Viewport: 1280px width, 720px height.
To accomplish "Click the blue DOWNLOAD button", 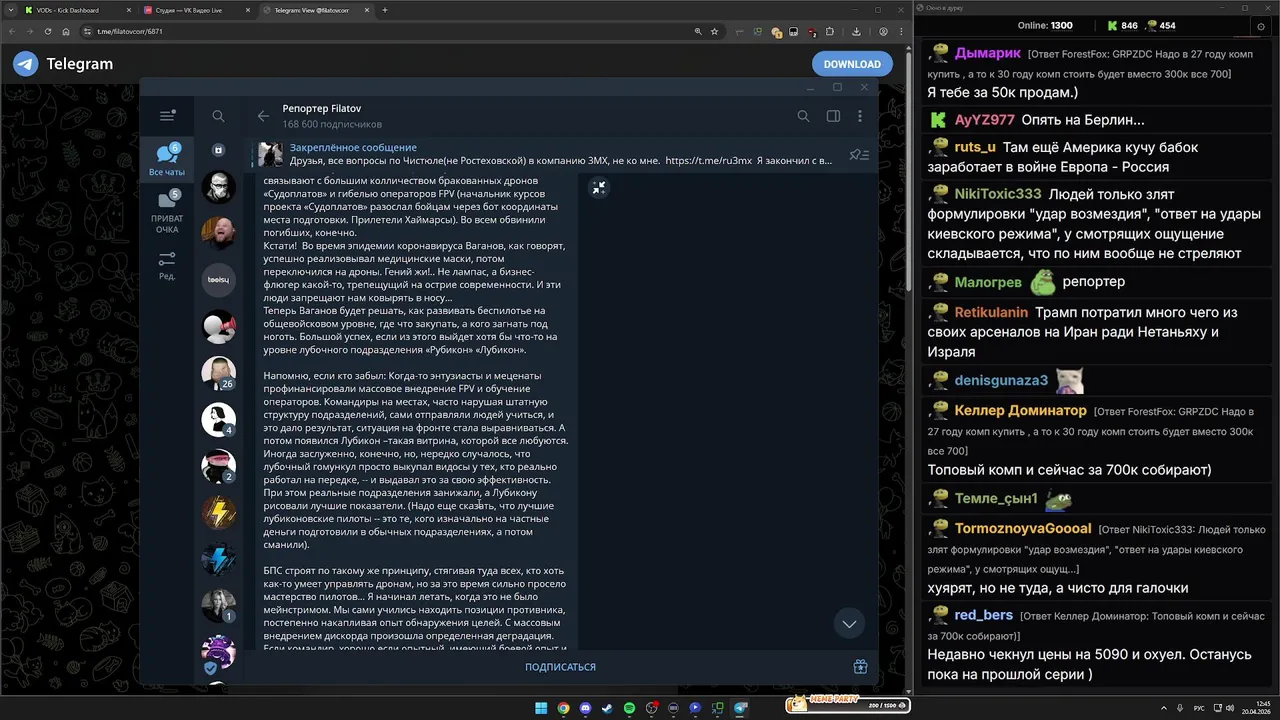I will [852, 64].
